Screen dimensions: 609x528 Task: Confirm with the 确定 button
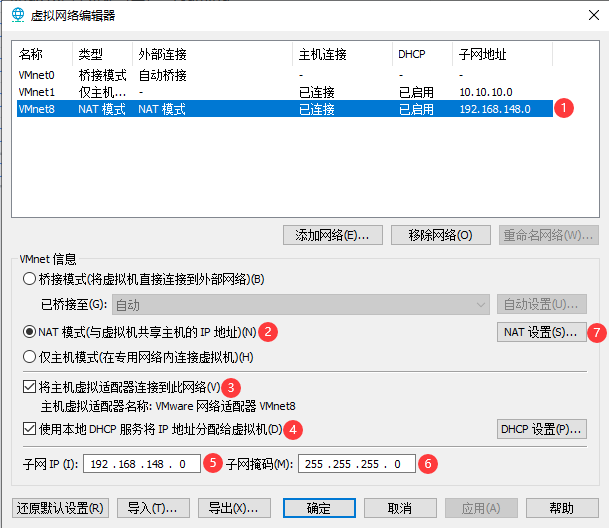click(x=319, y=508)
